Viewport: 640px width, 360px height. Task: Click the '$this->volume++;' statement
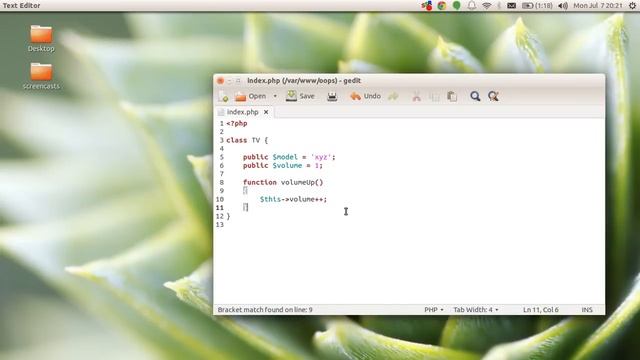[x=293, y=199]
